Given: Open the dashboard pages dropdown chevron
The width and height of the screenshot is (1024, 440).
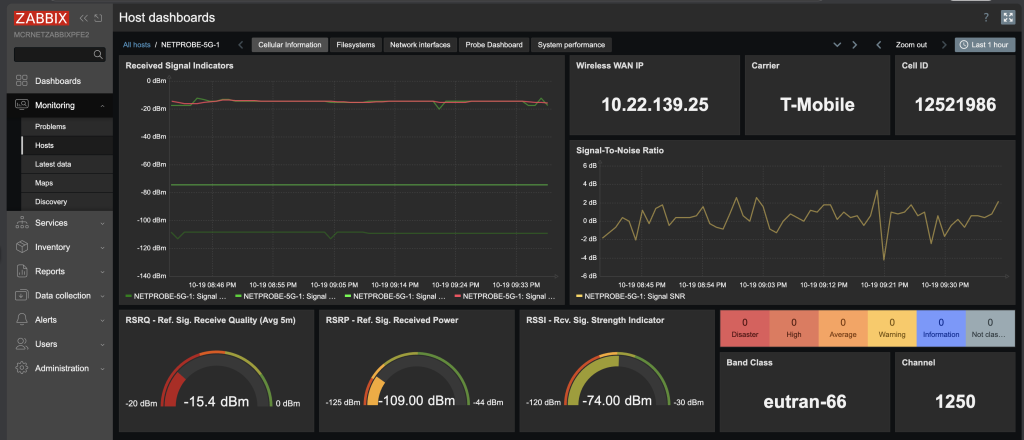Looking at the screenshot, I should (x=838, y=45).
